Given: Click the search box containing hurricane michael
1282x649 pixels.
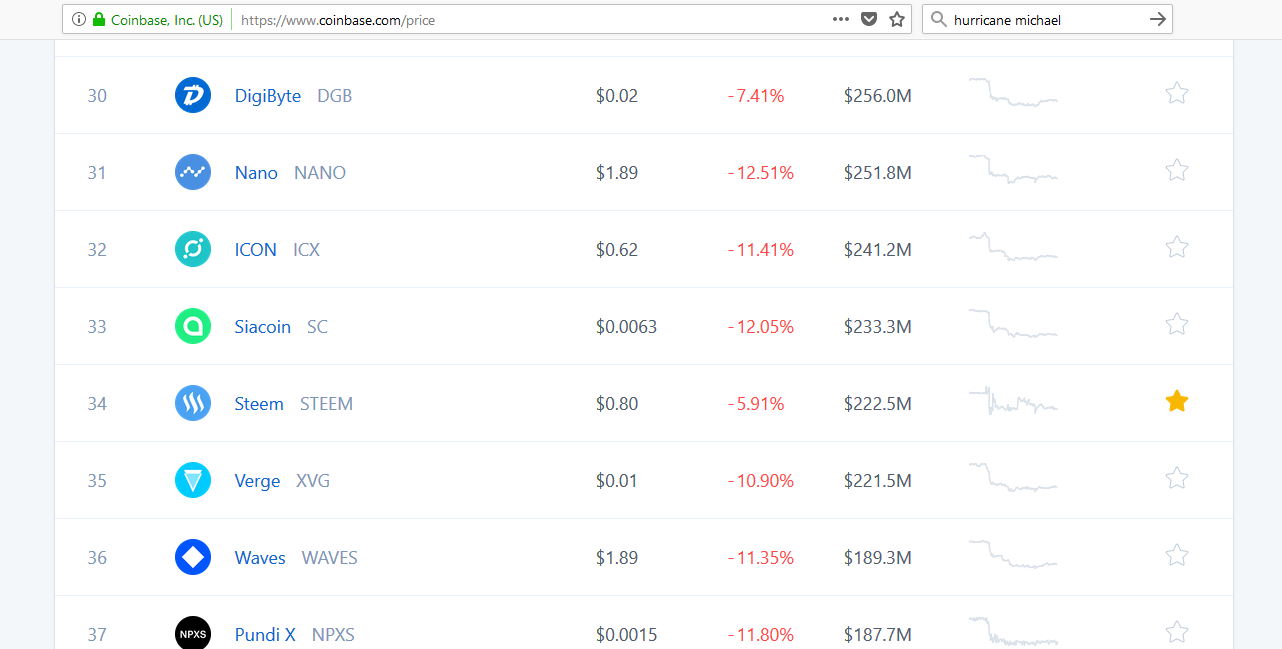Looking at the screenshot, I should [x=1045, y=19].
